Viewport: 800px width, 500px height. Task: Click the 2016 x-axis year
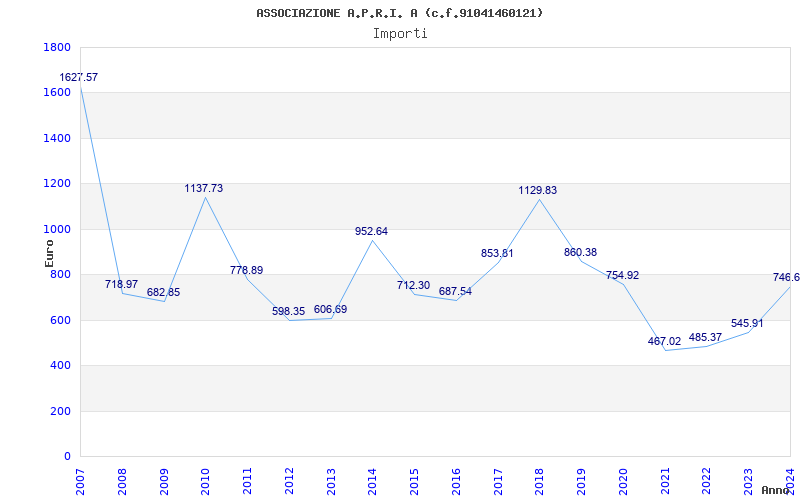tap(456, 481)
